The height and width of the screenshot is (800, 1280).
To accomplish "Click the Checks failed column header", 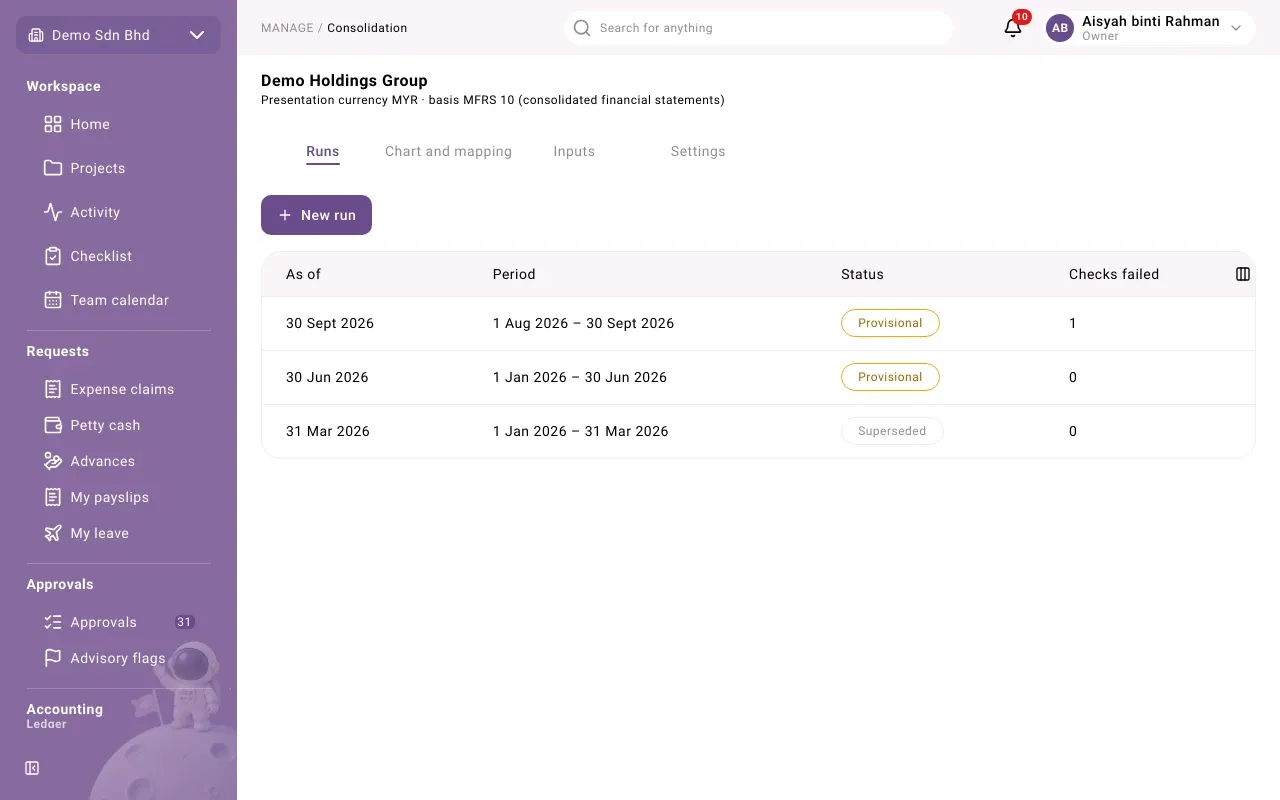I will (1114, 274).
